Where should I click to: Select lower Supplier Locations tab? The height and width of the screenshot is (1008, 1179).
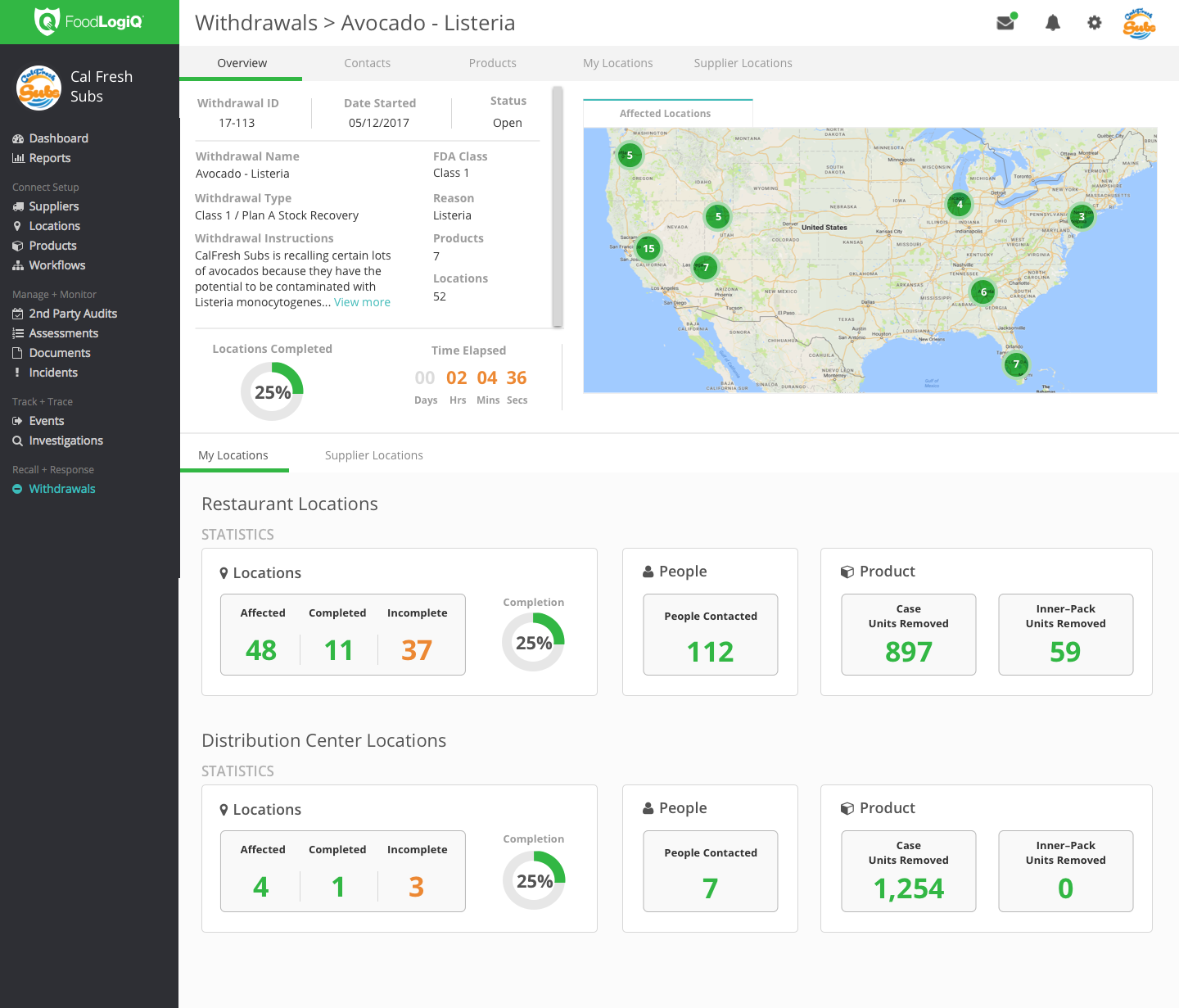[x=373, y=455]
